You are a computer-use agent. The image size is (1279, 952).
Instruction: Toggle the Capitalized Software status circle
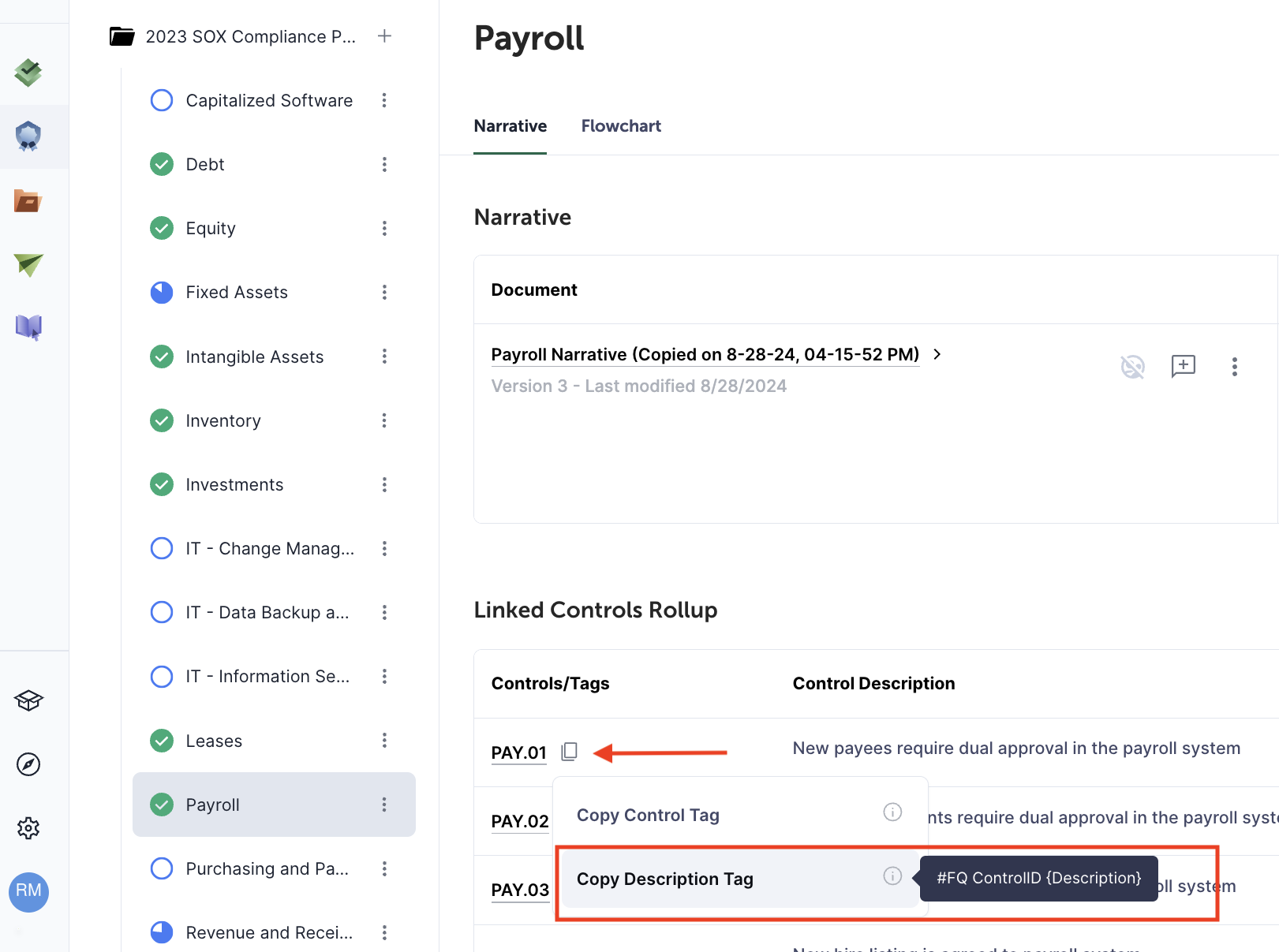(162, 100)
